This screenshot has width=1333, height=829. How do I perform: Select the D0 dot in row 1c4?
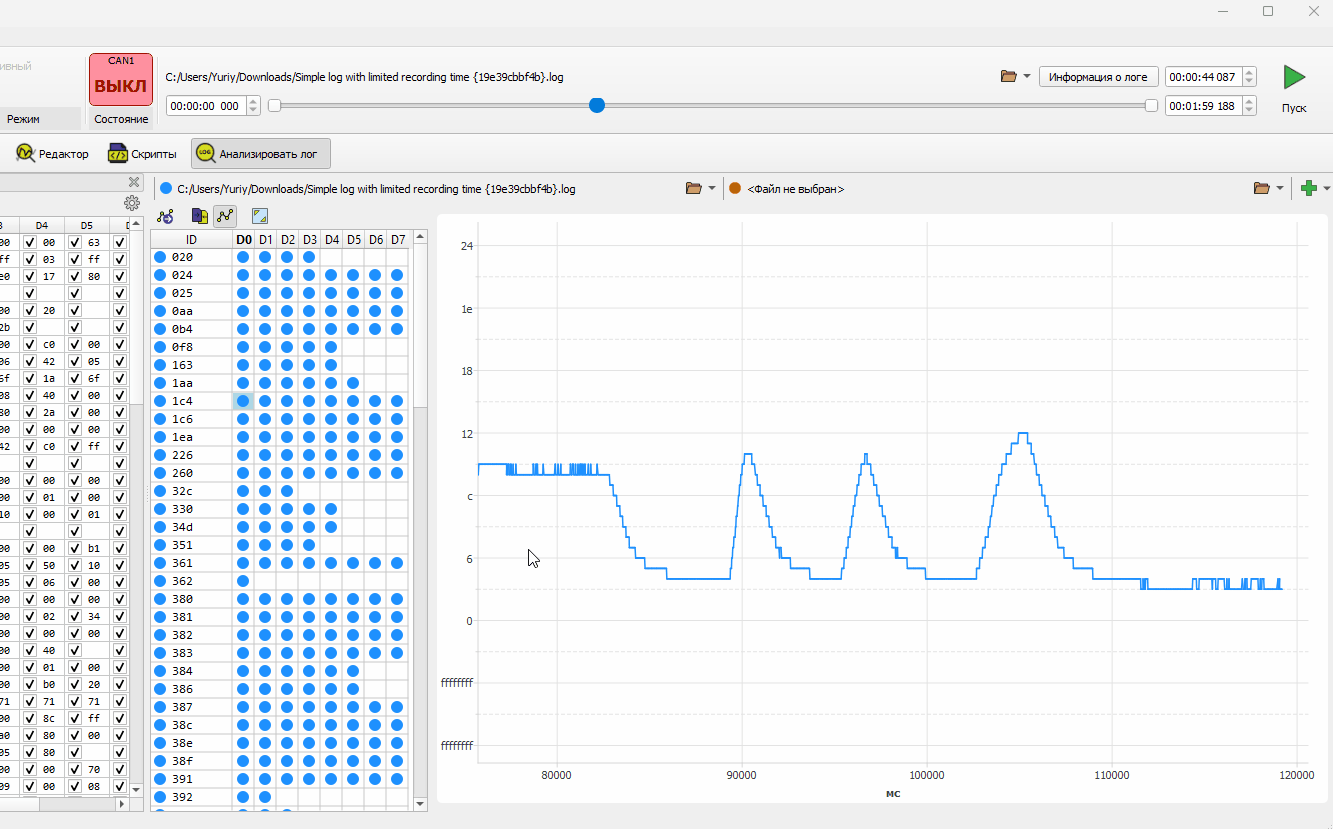(243, 401)
